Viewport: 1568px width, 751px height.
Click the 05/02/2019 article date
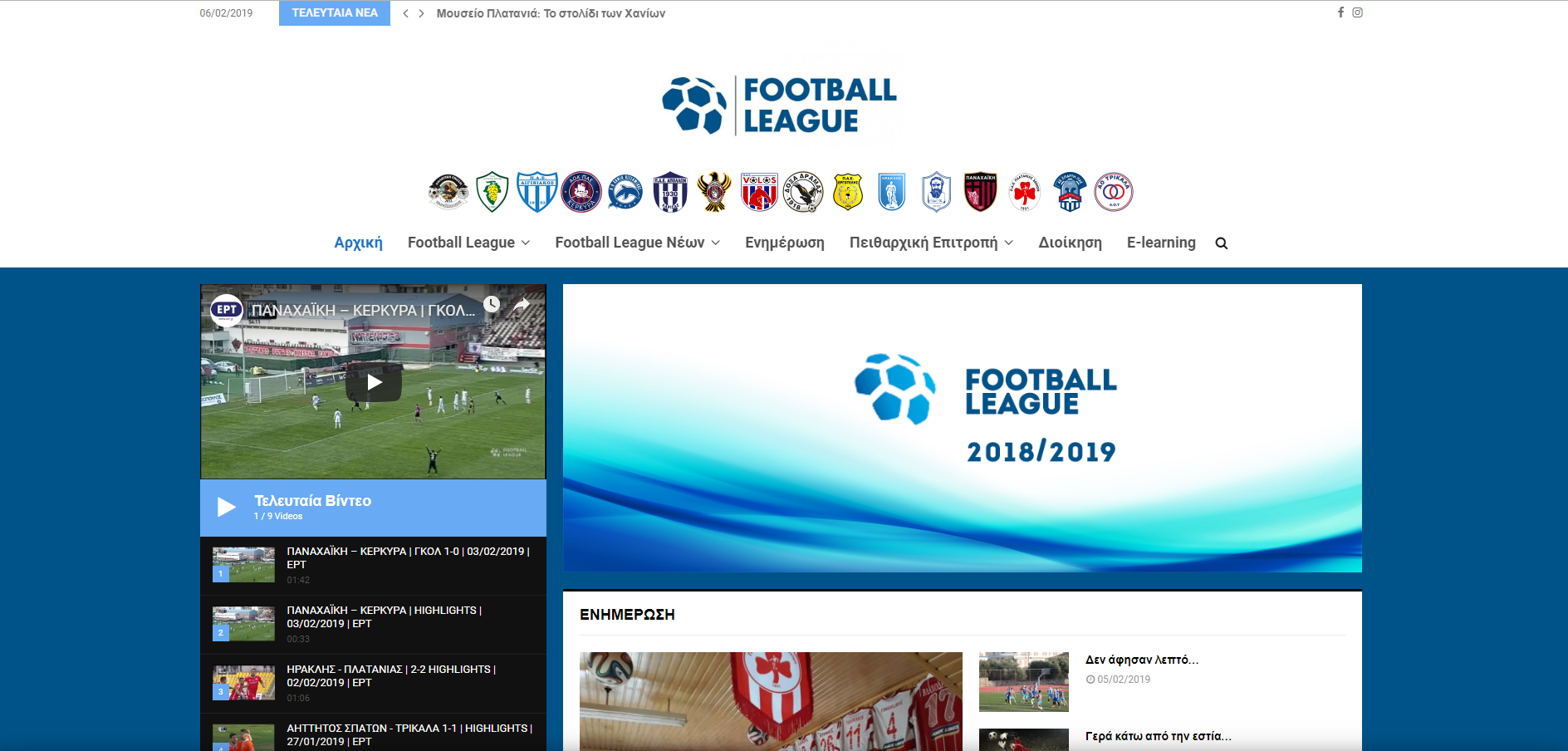(x=1124, y=680)
